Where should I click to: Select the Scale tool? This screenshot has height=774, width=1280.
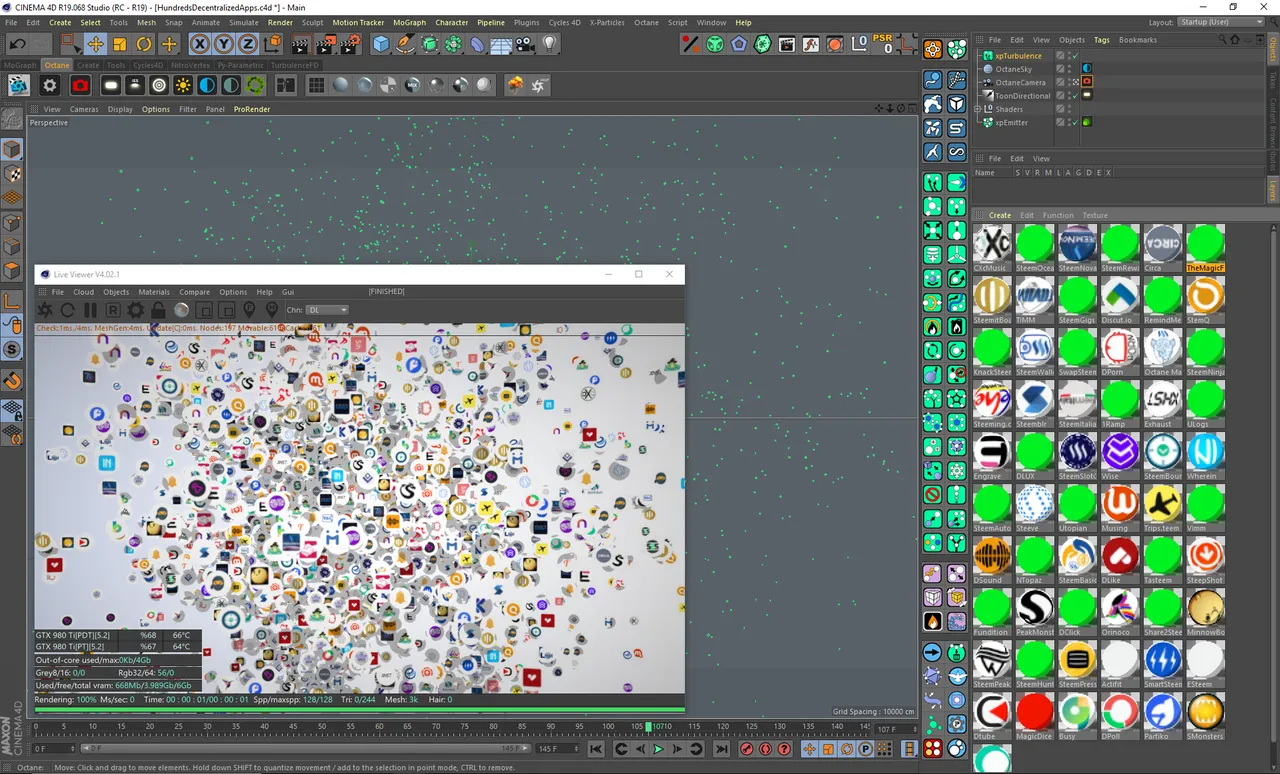coord(120,44)
